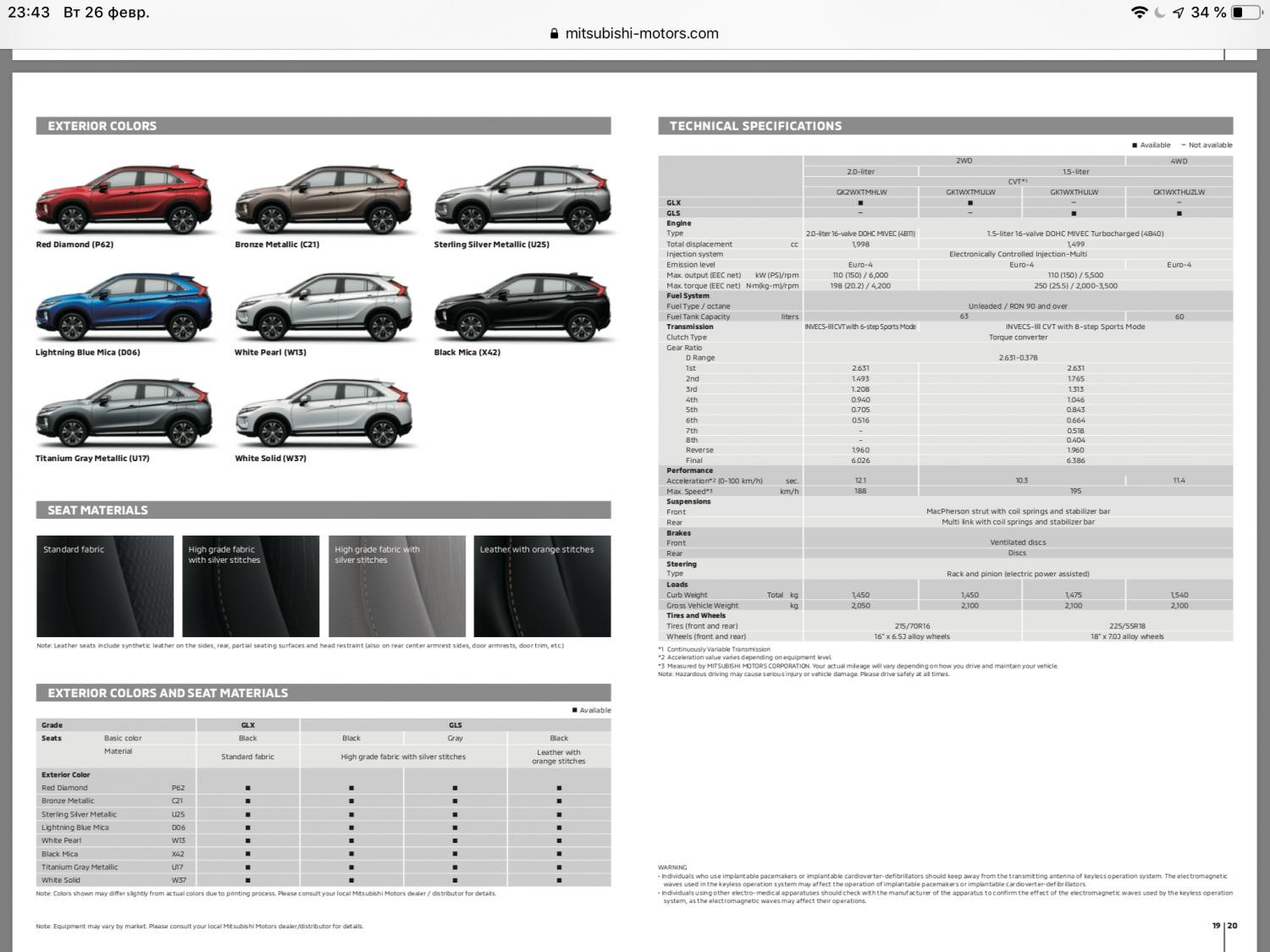
Task: Click torque value 250 (25.5) / 2,000-3,500
Action: pos(1075,286)
